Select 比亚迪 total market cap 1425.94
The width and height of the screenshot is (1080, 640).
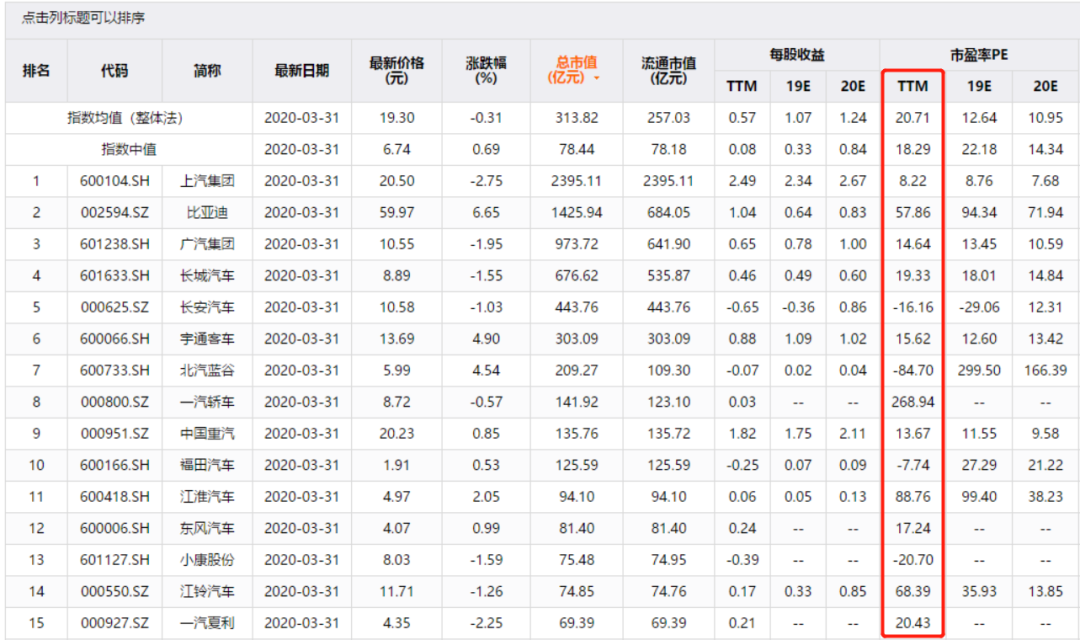(x=577, y=213)
